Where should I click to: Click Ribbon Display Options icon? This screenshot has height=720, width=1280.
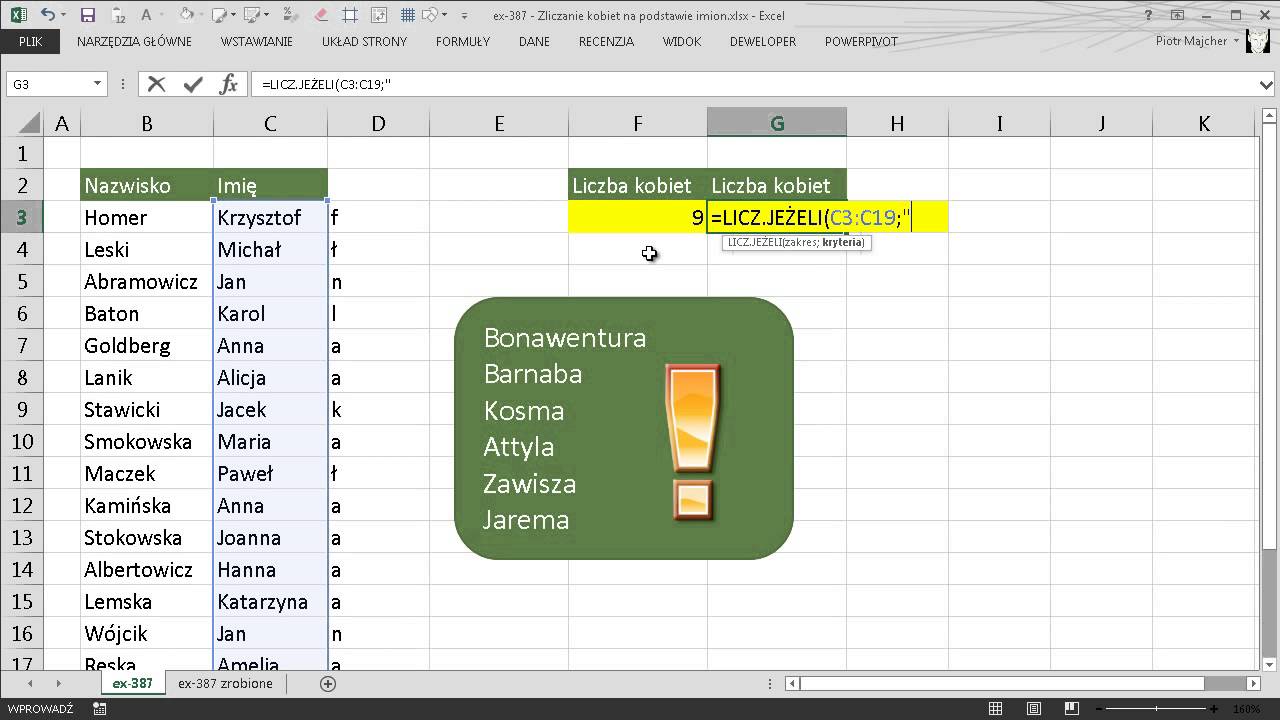tap(1178, 15)
